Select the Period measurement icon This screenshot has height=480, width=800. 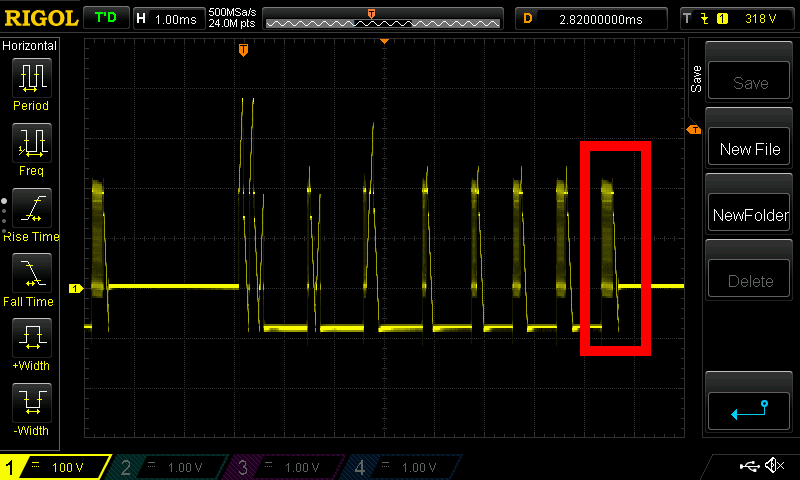click(x=32, y=78)
